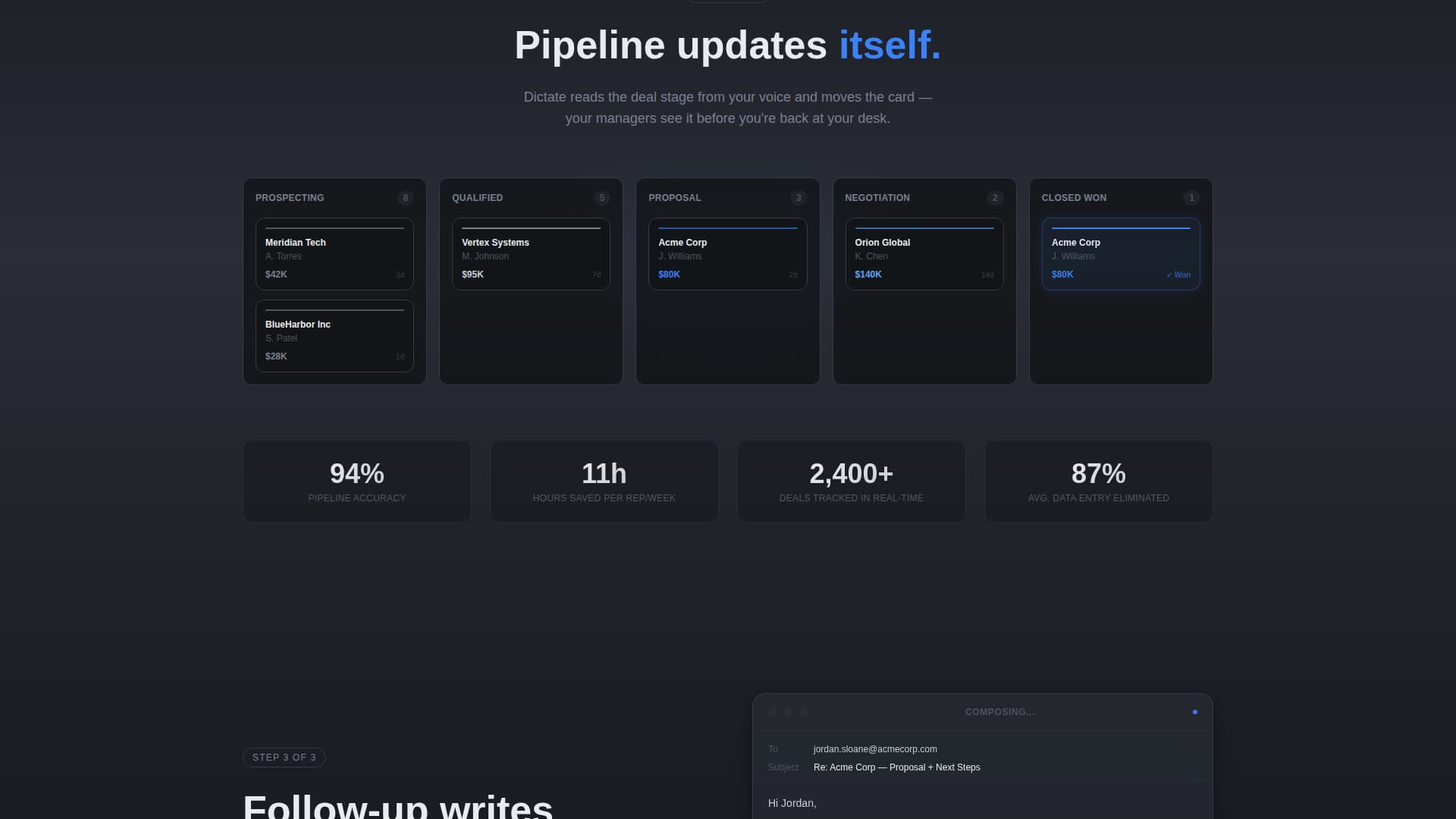This screenshot has height=819, width=1456.
Task: Click the 2,400+ deals tracked stat
Action: pos(852,482)
